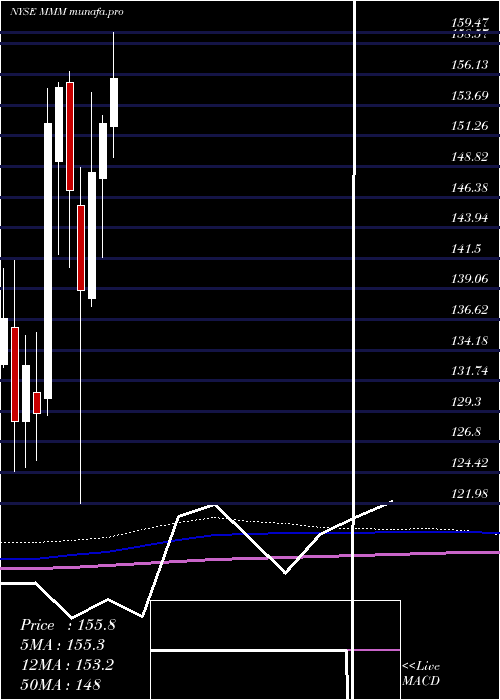Image resolution: width=500 pixels, height=700 pixels.
Task: Select the 136.62 price axis label
Action: [470, 310]
